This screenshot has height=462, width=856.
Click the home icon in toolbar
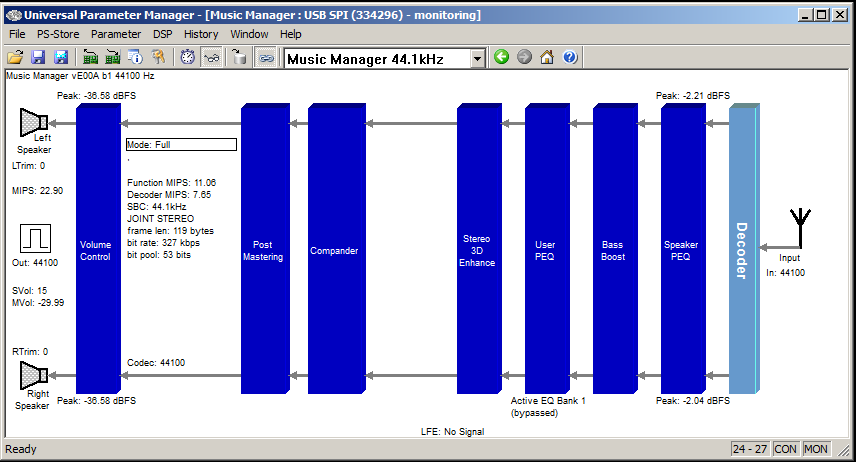(547, 58)
